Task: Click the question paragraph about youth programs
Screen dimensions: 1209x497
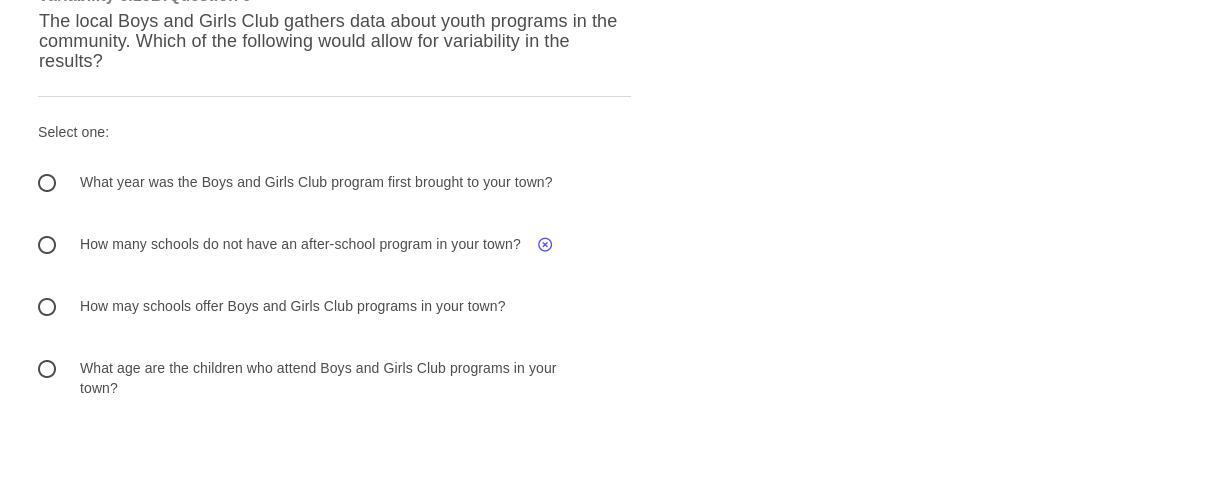Action: point(327,41)
